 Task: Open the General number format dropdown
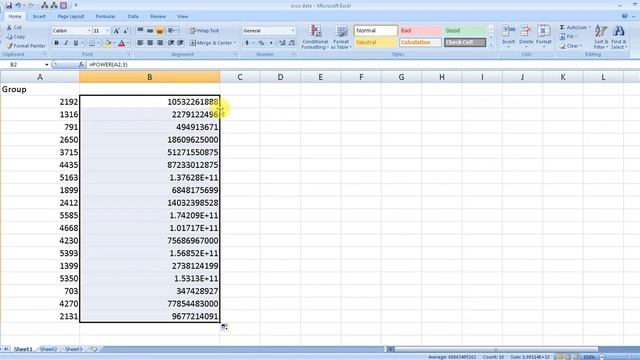click(292, 31)
